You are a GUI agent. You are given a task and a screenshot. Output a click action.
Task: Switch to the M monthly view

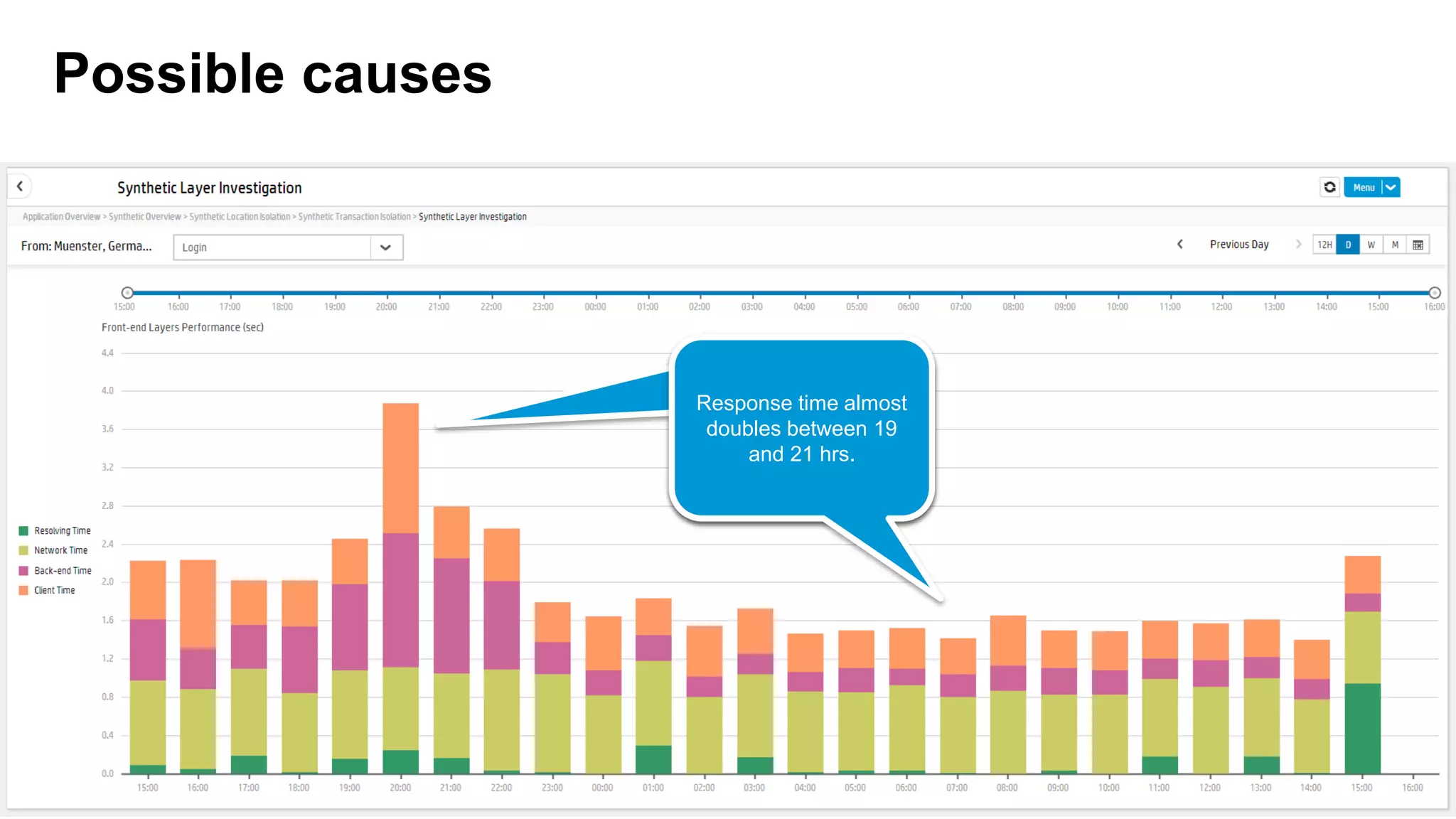pos(1395,245)
